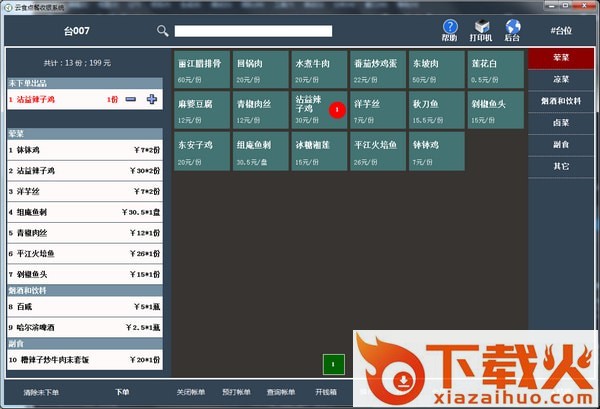Viewport: 600px width, 409px height.
Task: Click the 打印机 printer icon
Action: (481, 29)
